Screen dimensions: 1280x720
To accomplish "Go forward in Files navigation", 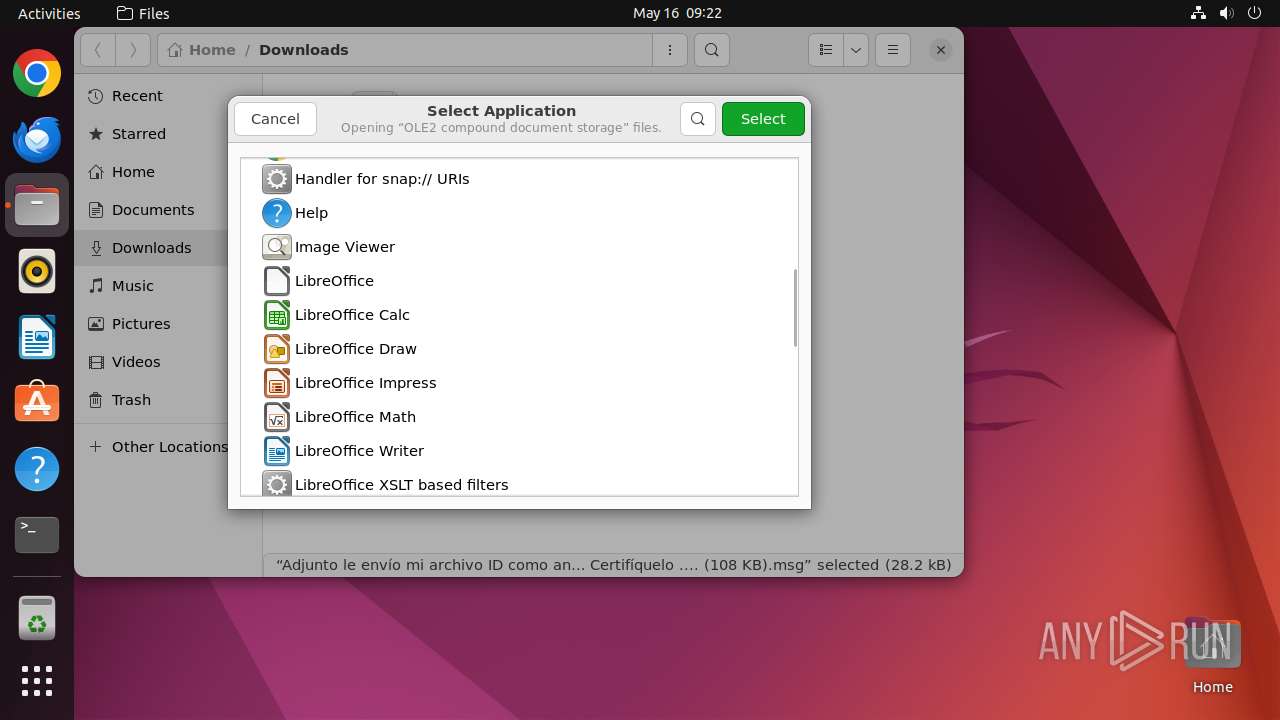I will pos(133,50).
